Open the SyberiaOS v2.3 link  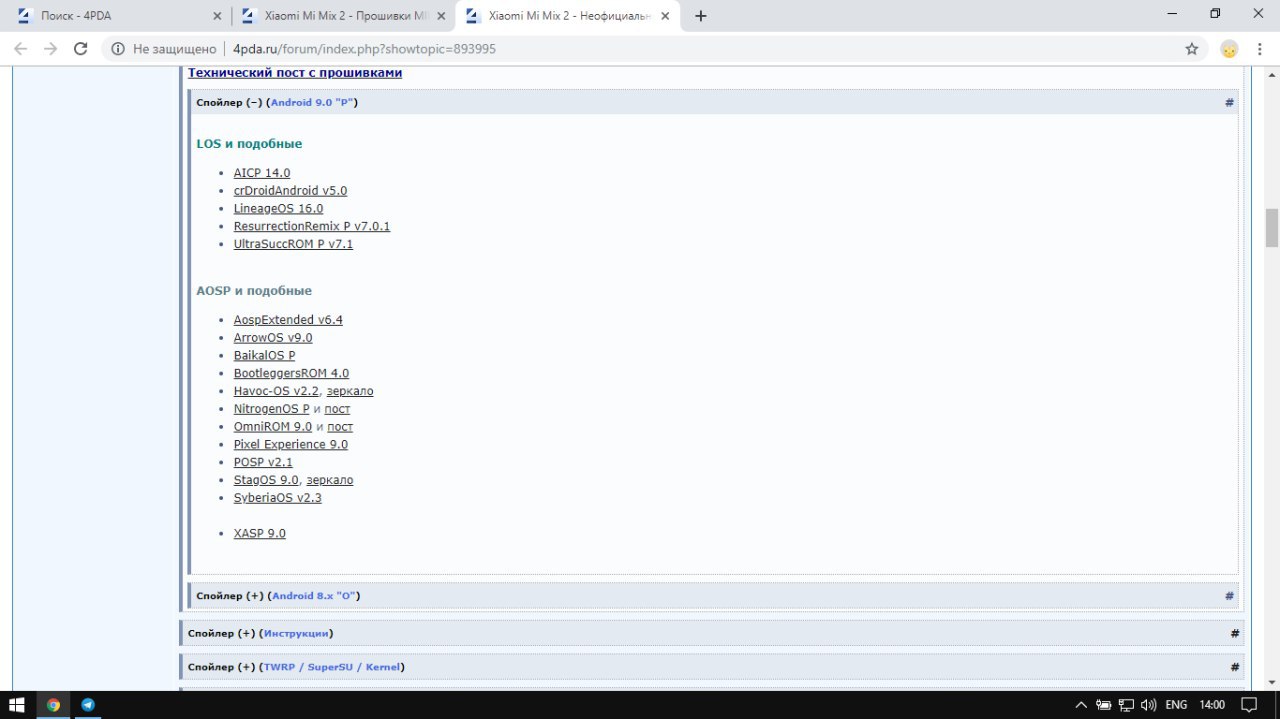click(278, 498)
